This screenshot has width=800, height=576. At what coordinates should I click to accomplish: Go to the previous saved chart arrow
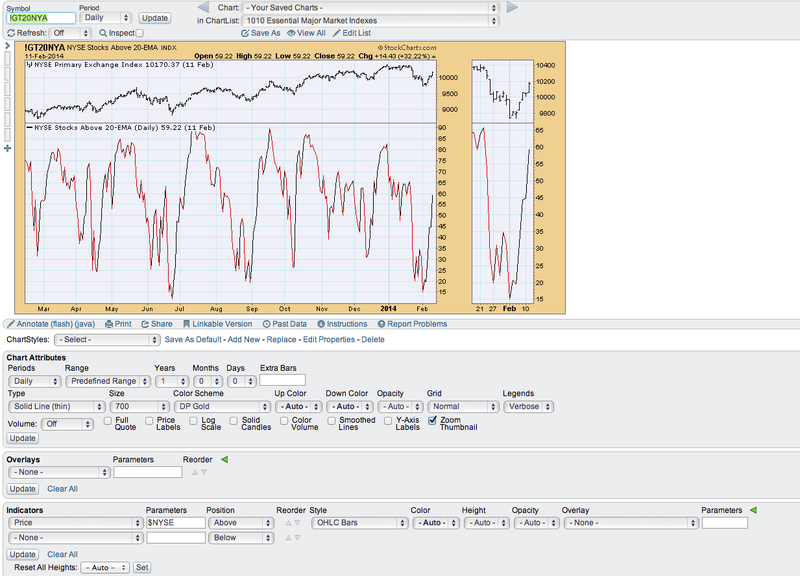pos(203,7)
